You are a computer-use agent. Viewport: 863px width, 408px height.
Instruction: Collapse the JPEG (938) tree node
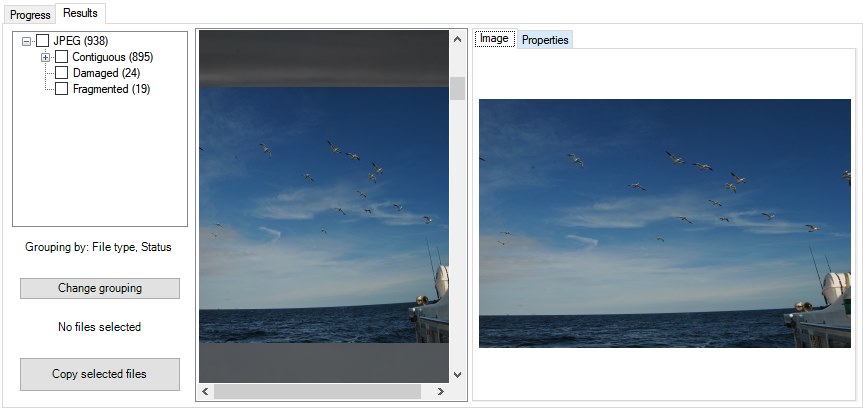pos(26,41)
